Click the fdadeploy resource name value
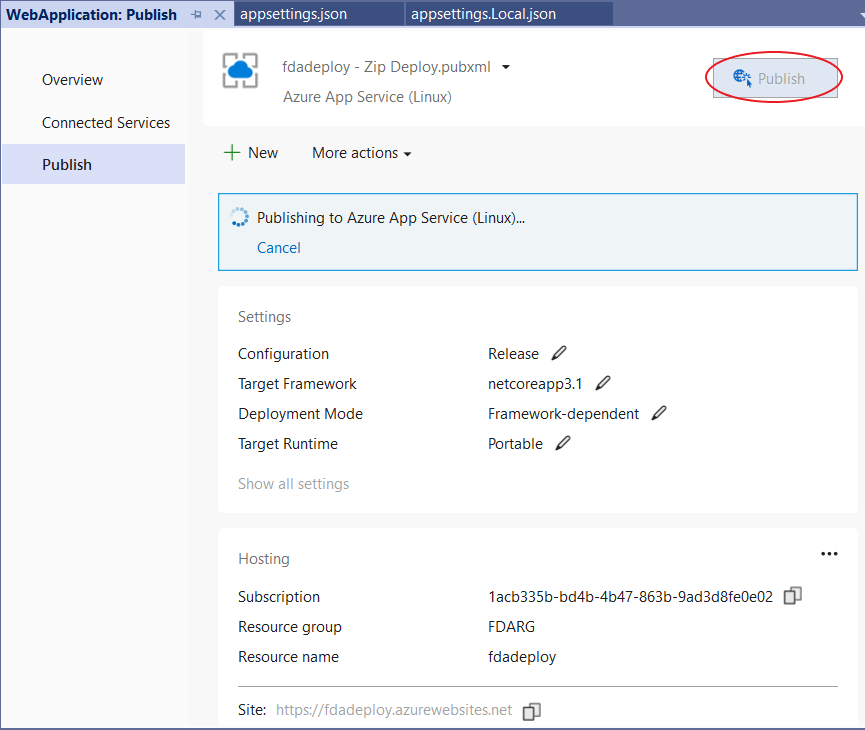Screen dimensions: 865x730 click(x=522, y=657)
